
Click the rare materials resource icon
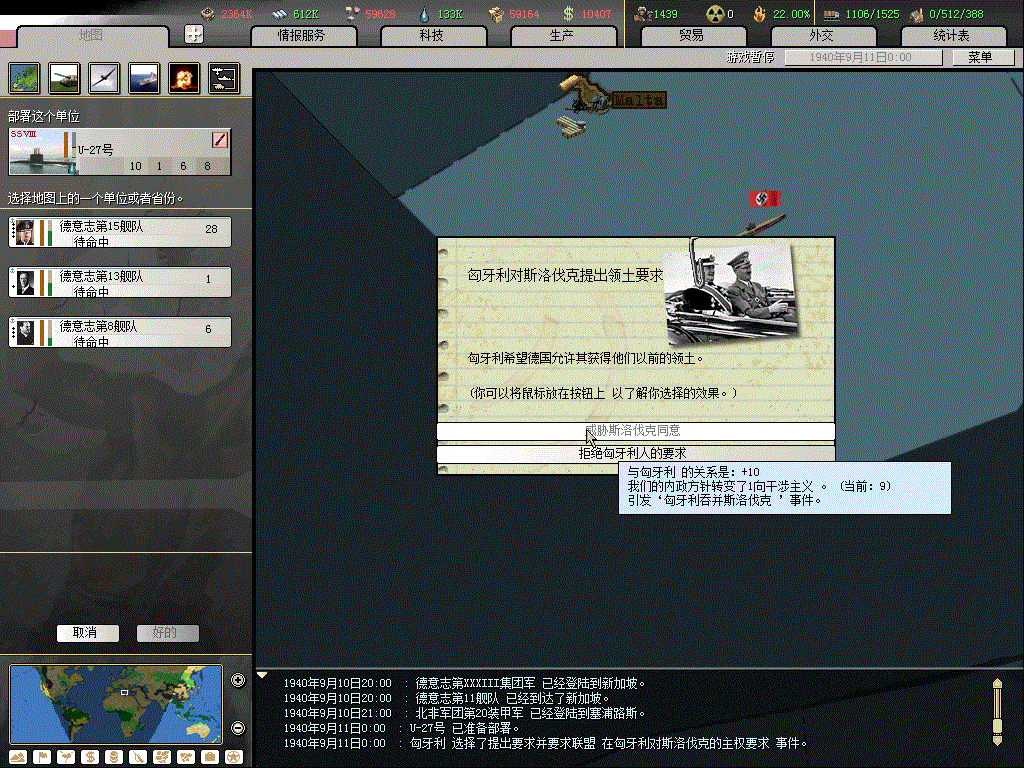tap(353, 14)
